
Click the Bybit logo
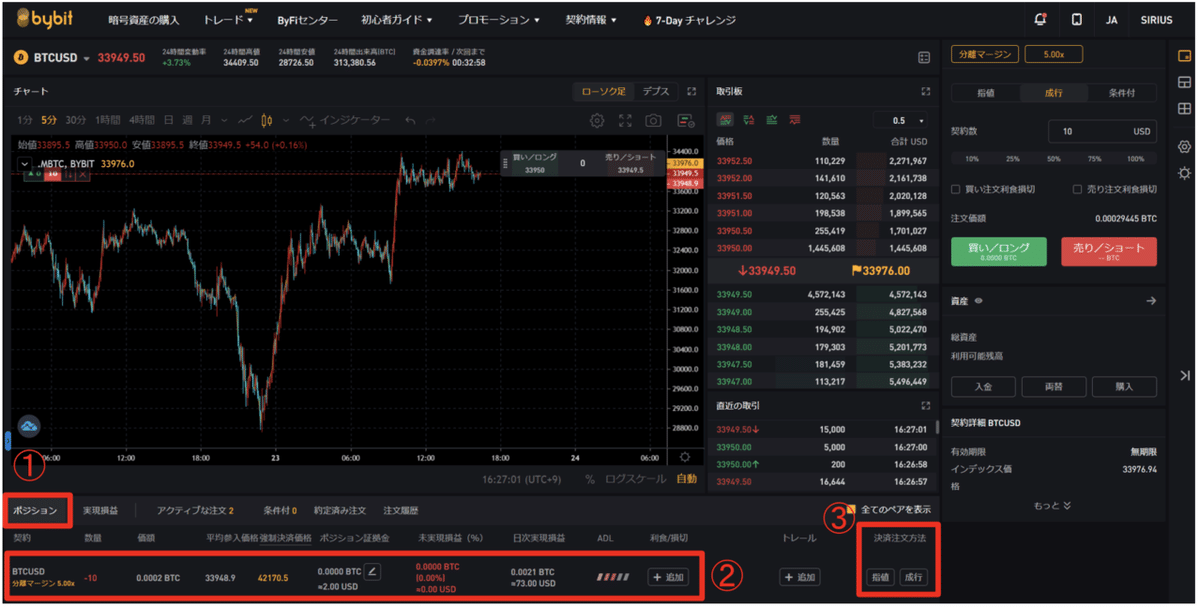45,19
